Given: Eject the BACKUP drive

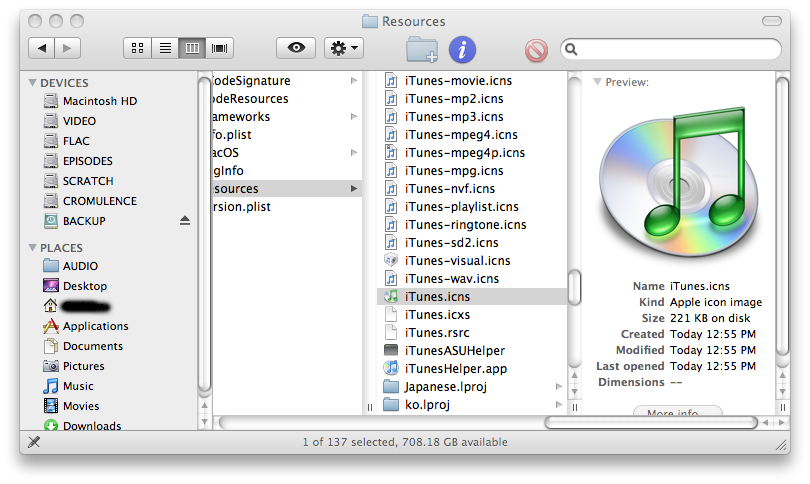Looking at the screenshot, I should pyautogui.click(x=185, y=221).
